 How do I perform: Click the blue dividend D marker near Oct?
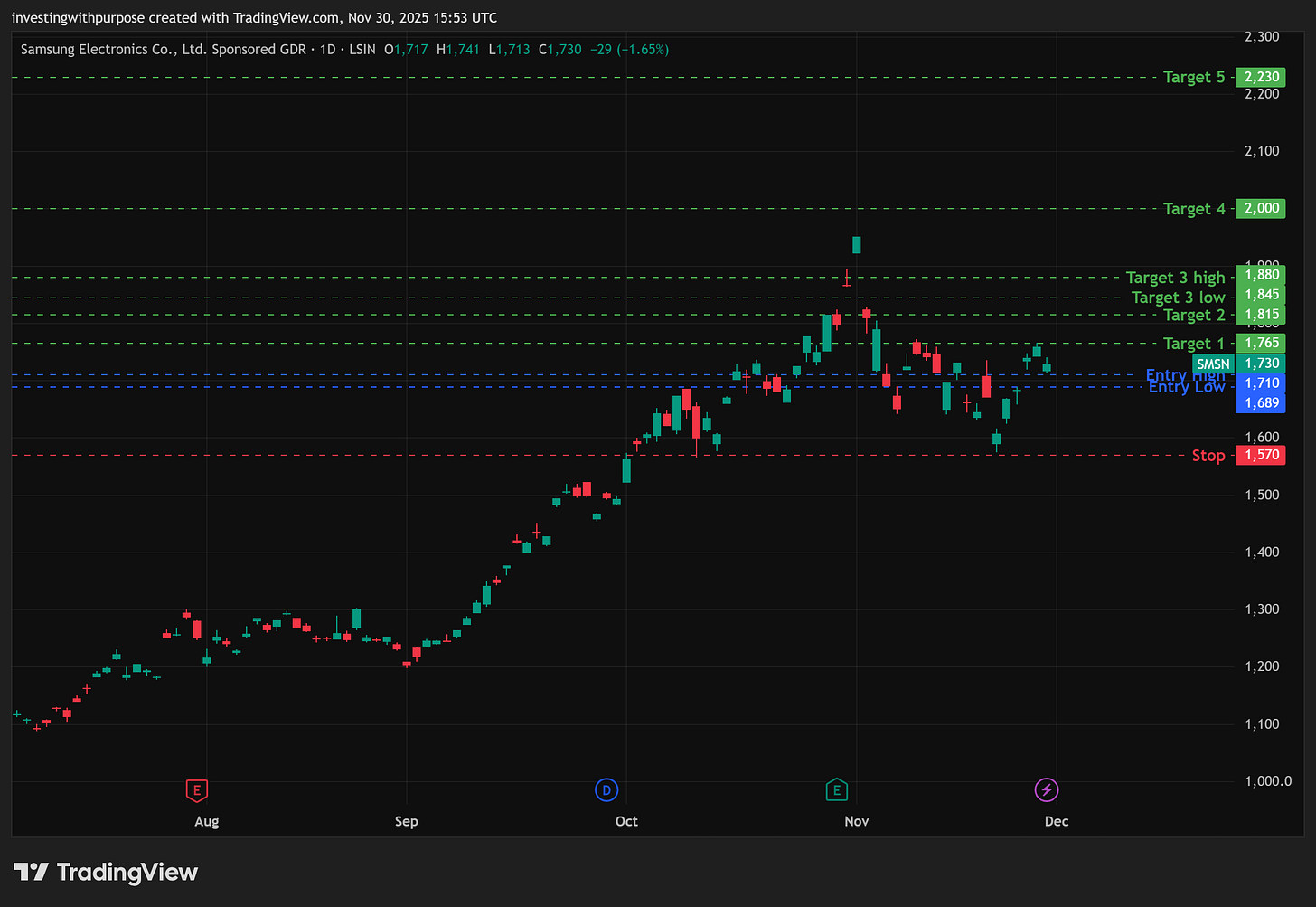pos(606,790)
